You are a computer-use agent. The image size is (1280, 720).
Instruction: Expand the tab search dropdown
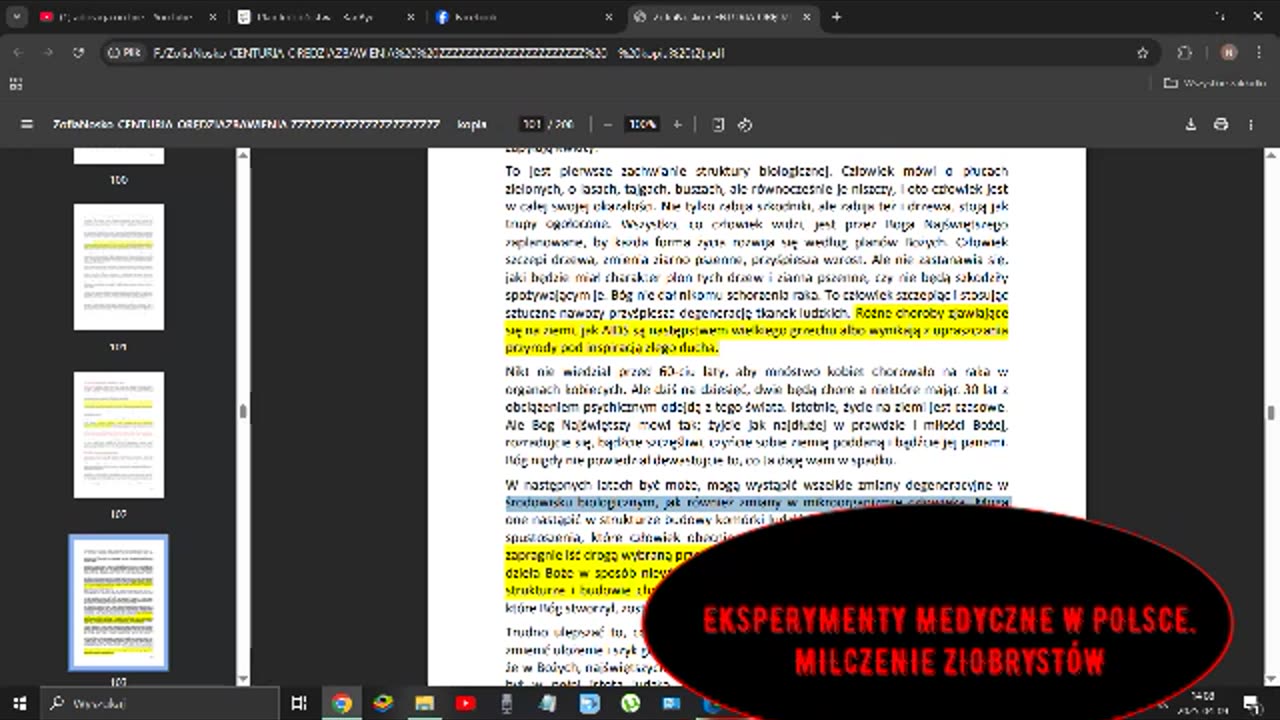click(x=16, y=17)
